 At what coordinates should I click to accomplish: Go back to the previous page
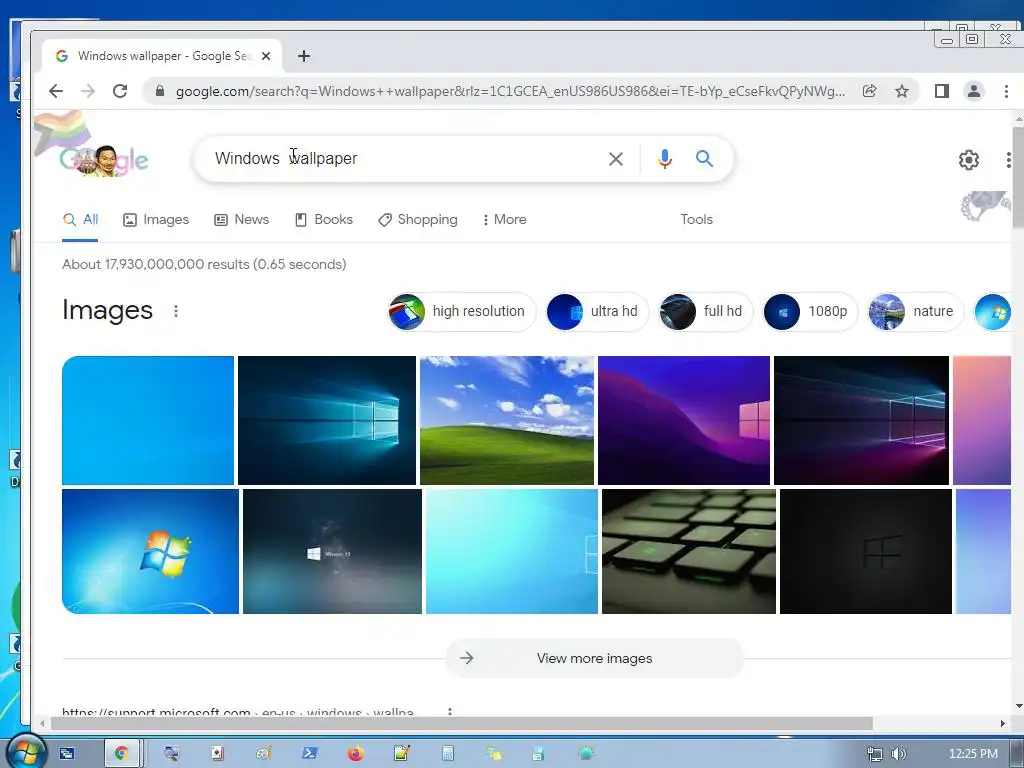(x=56, y=91)
